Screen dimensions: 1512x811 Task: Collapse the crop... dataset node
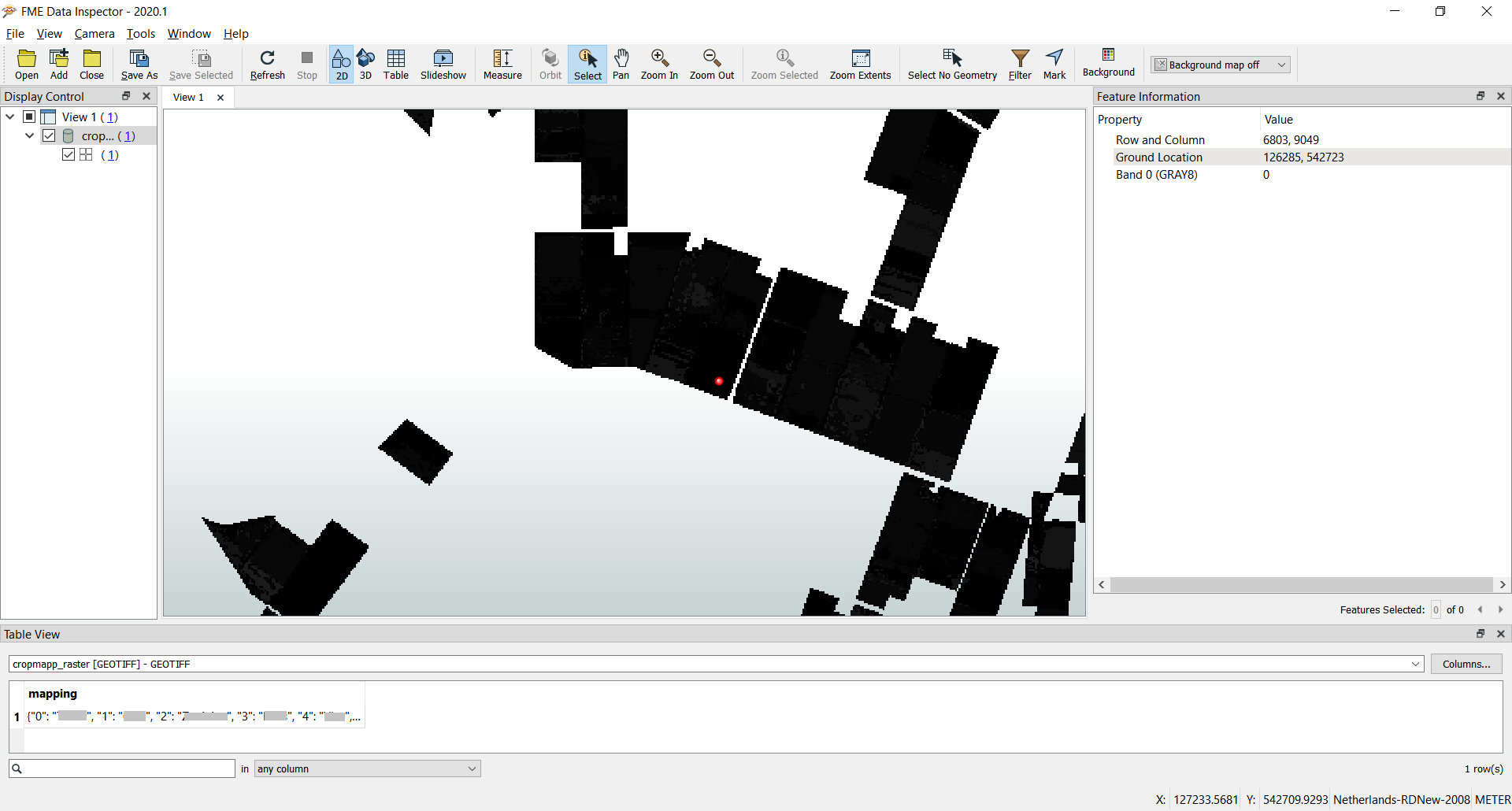click(x=30, y=135)
